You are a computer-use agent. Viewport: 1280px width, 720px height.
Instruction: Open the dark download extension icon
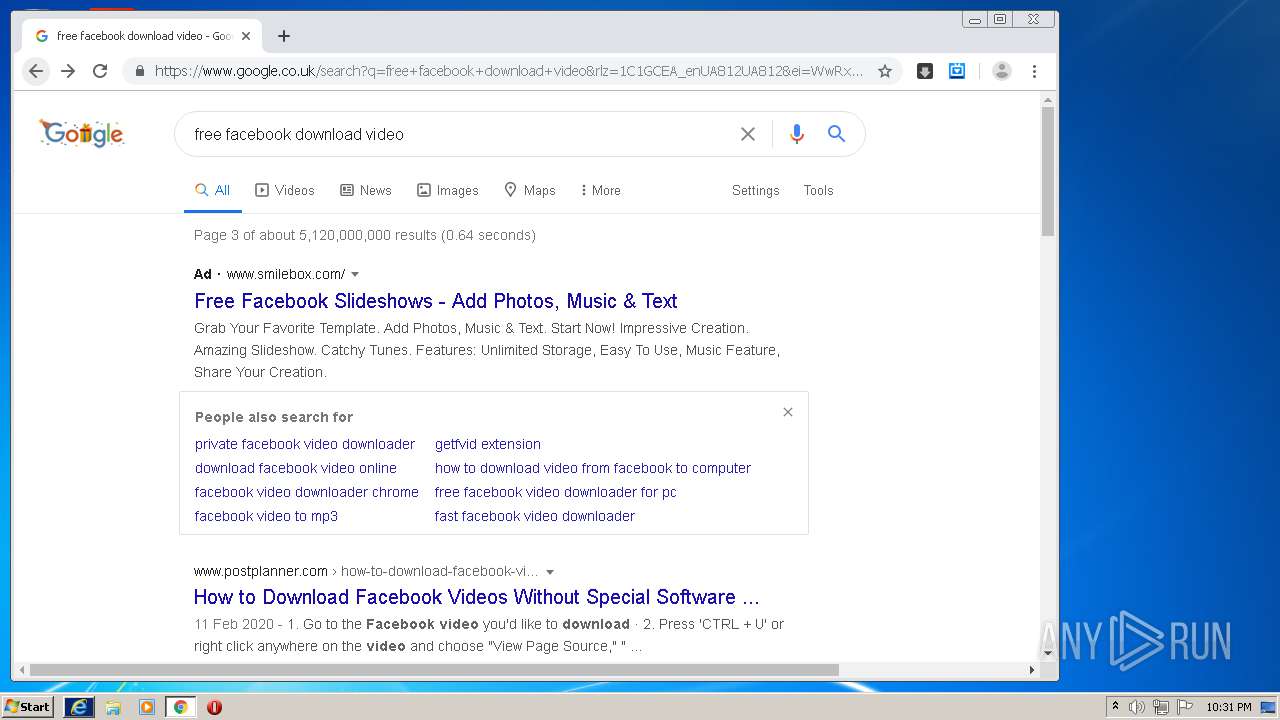[x=925, y=71]
